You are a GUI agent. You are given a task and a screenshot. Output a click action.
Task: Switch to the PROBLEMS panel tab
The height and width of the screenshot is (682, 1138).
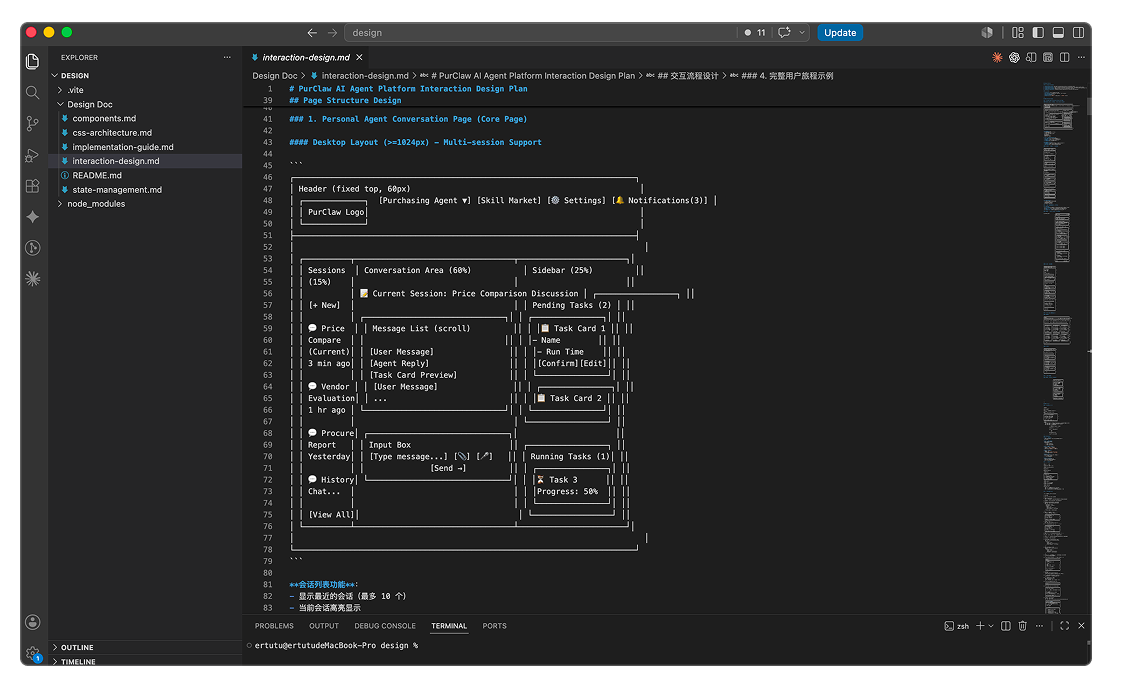(x=274, y=626)
